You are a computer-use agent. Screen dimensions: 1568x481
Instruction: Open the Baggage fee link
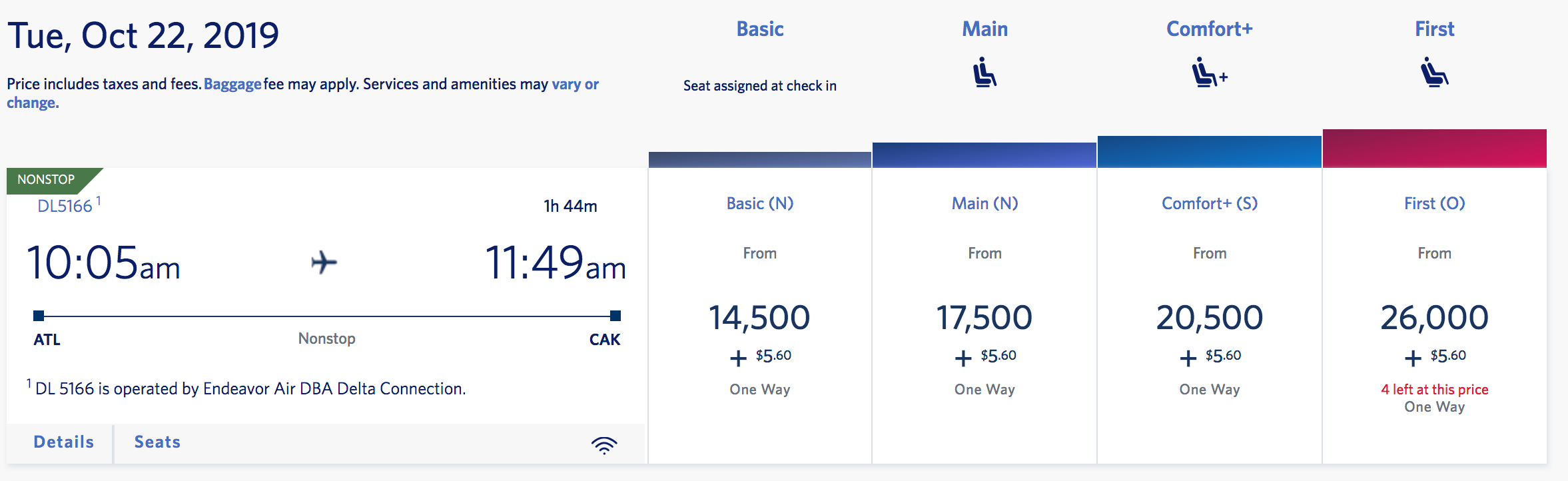[232, 85]
